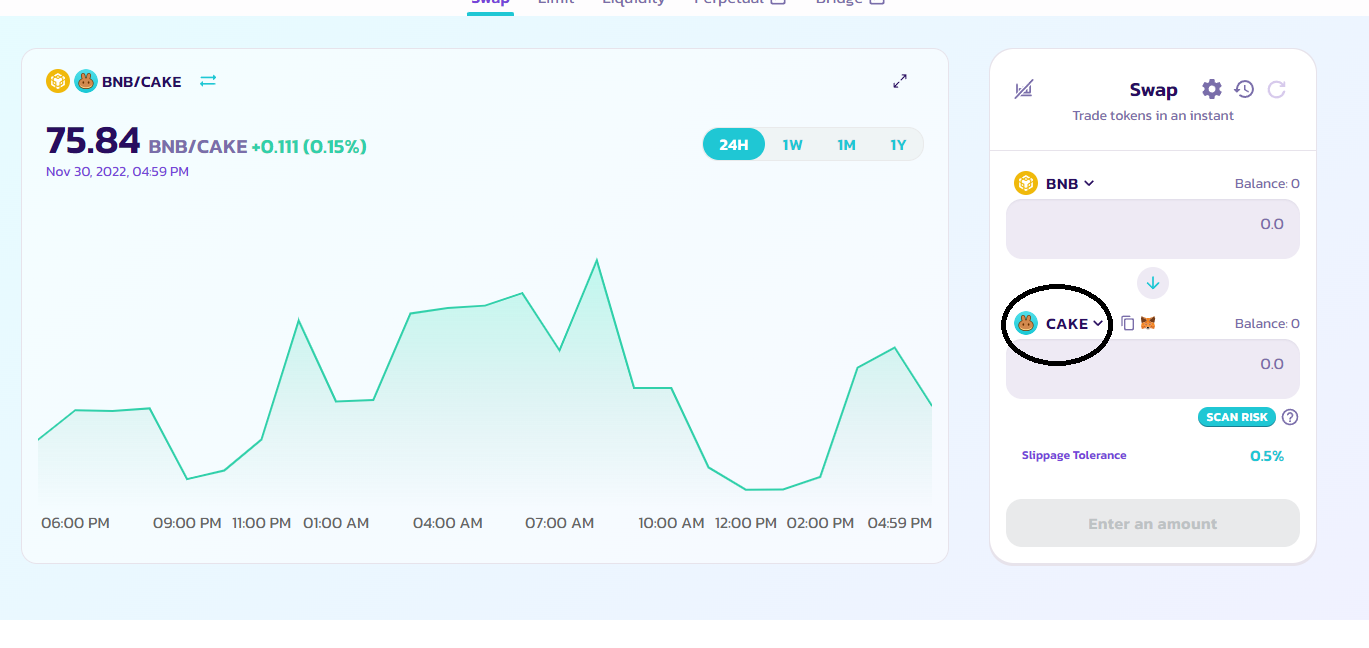Open the BNB token dropdown

click(x=1056, y=183)
